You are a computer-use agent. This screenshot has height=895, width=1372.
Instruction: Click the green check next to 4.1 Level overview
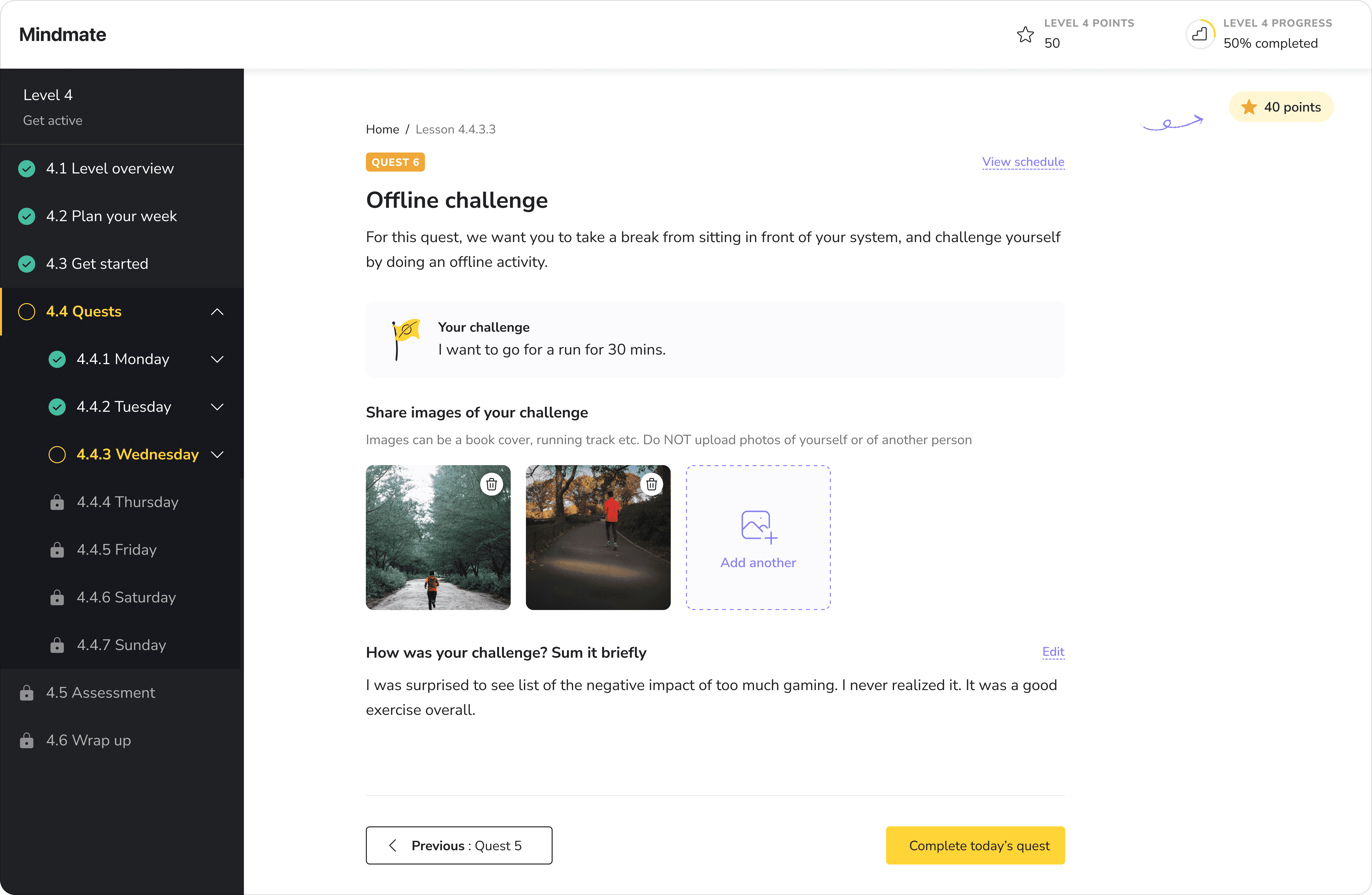click(26, 168)
